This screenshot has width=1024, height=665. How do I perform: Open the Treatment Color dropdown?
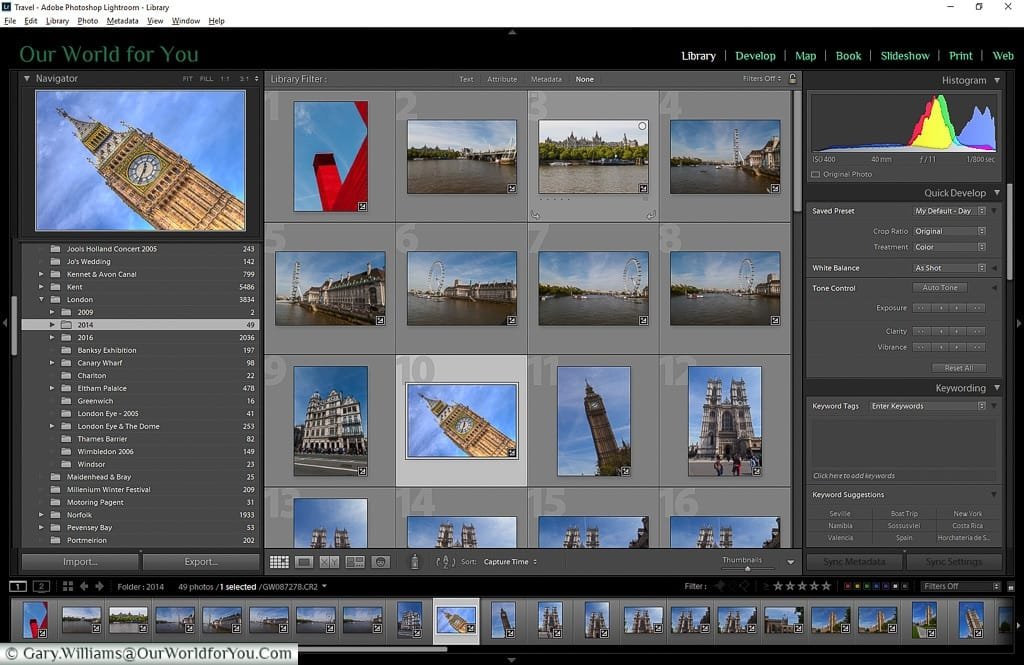[949, 247]
